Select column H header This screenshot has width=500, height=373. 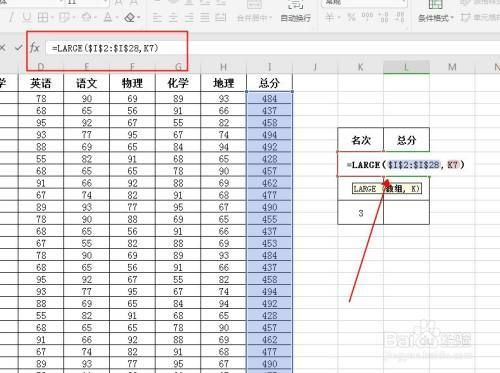223,67
